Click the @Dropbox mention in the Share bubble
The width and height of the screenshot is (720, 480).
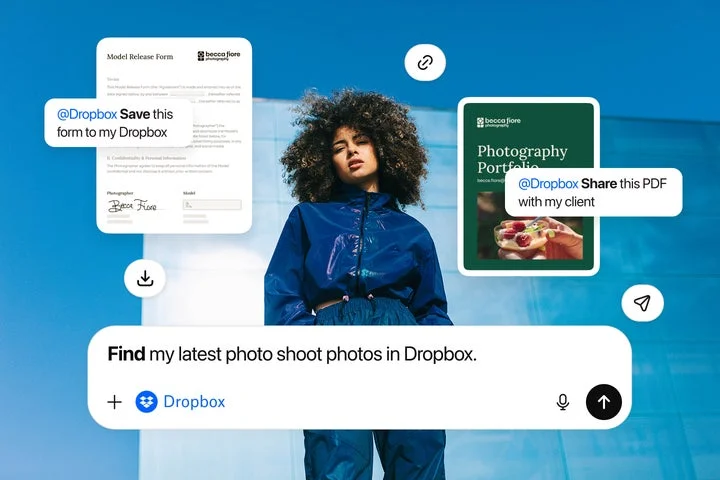pyautogui.click(x=548, y=183)
